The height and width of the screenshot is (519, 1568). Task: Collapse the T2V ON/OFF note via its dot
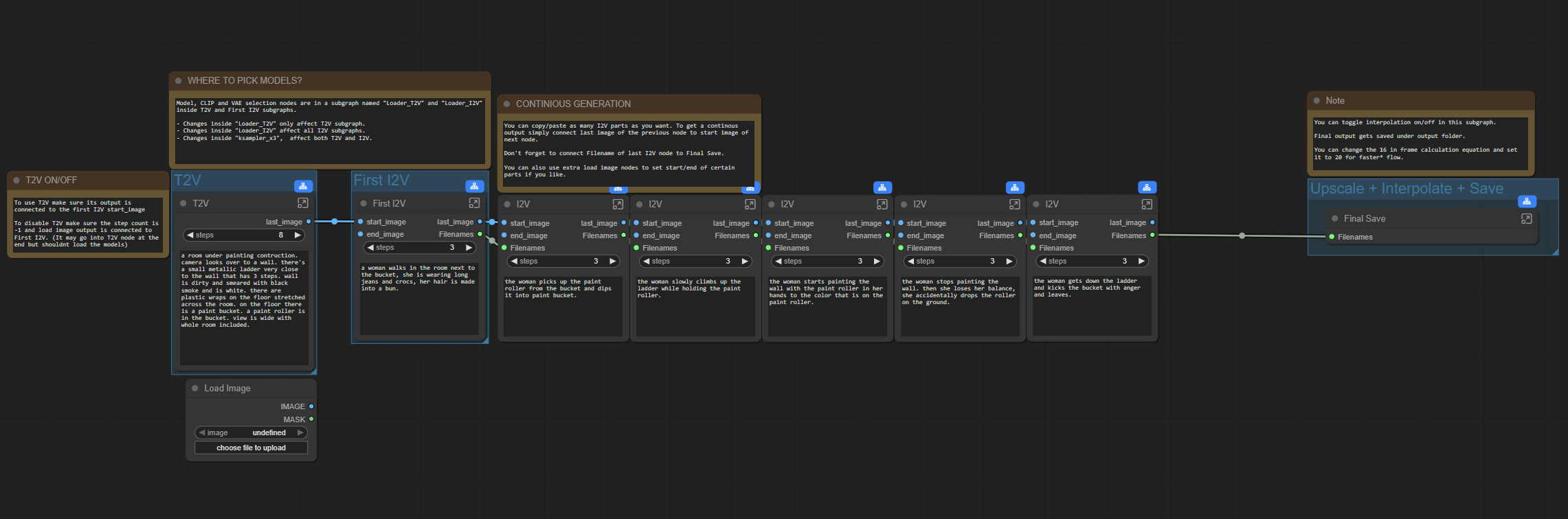tap(16, 181)
